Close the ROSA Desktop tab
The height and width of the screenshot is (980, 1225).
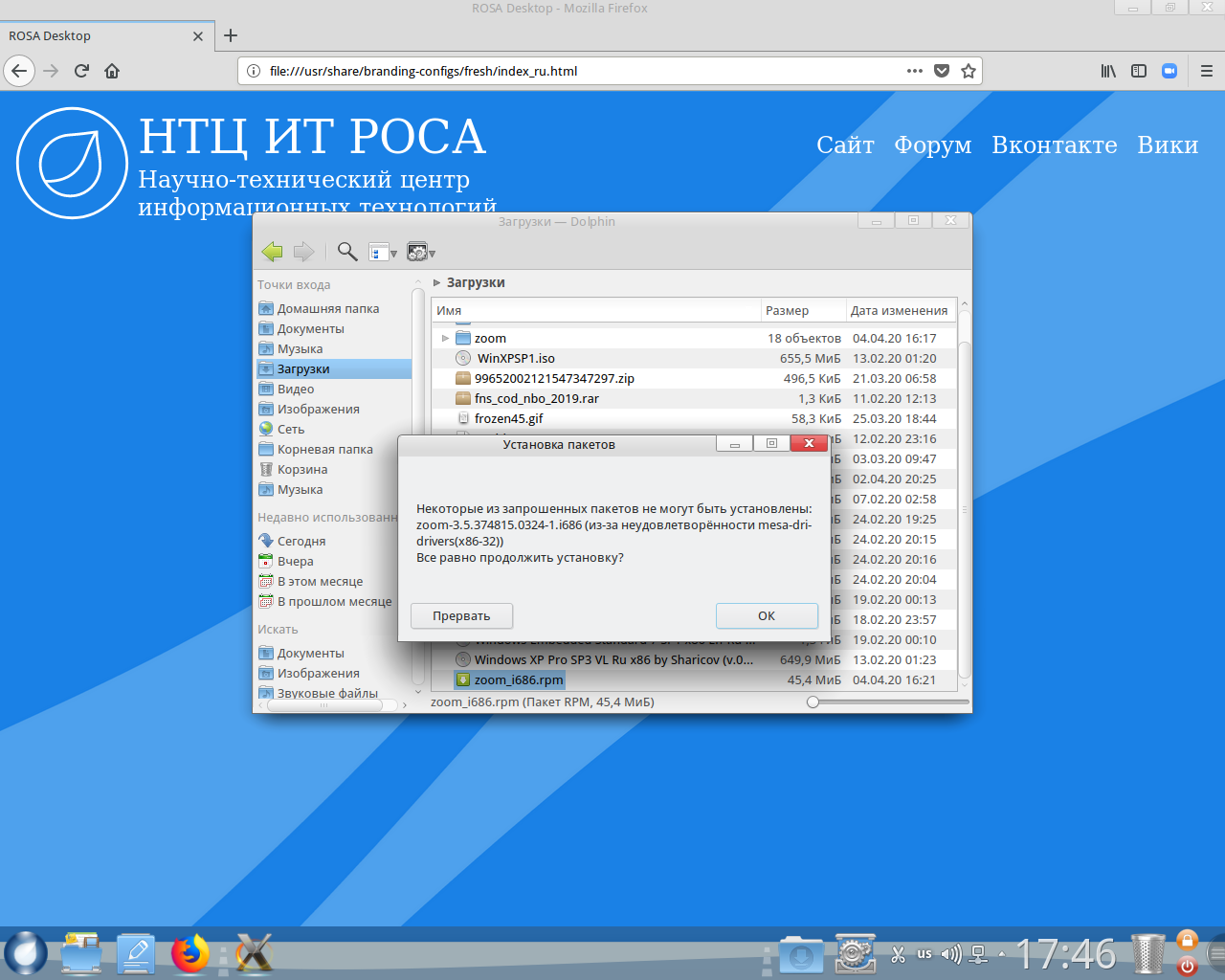pos(198,36)
